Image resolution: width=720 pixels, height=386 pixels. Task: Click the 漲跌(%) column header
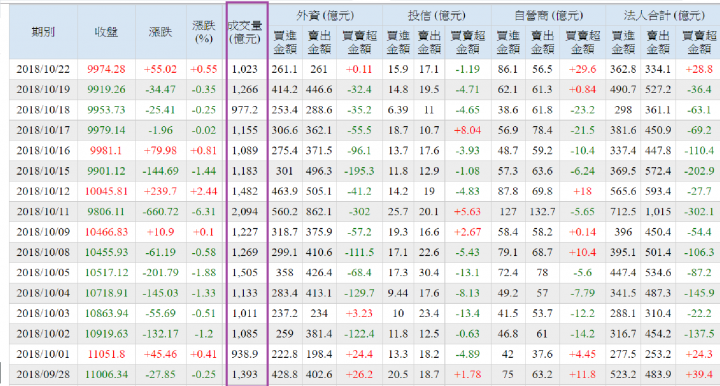click(204, 32)
